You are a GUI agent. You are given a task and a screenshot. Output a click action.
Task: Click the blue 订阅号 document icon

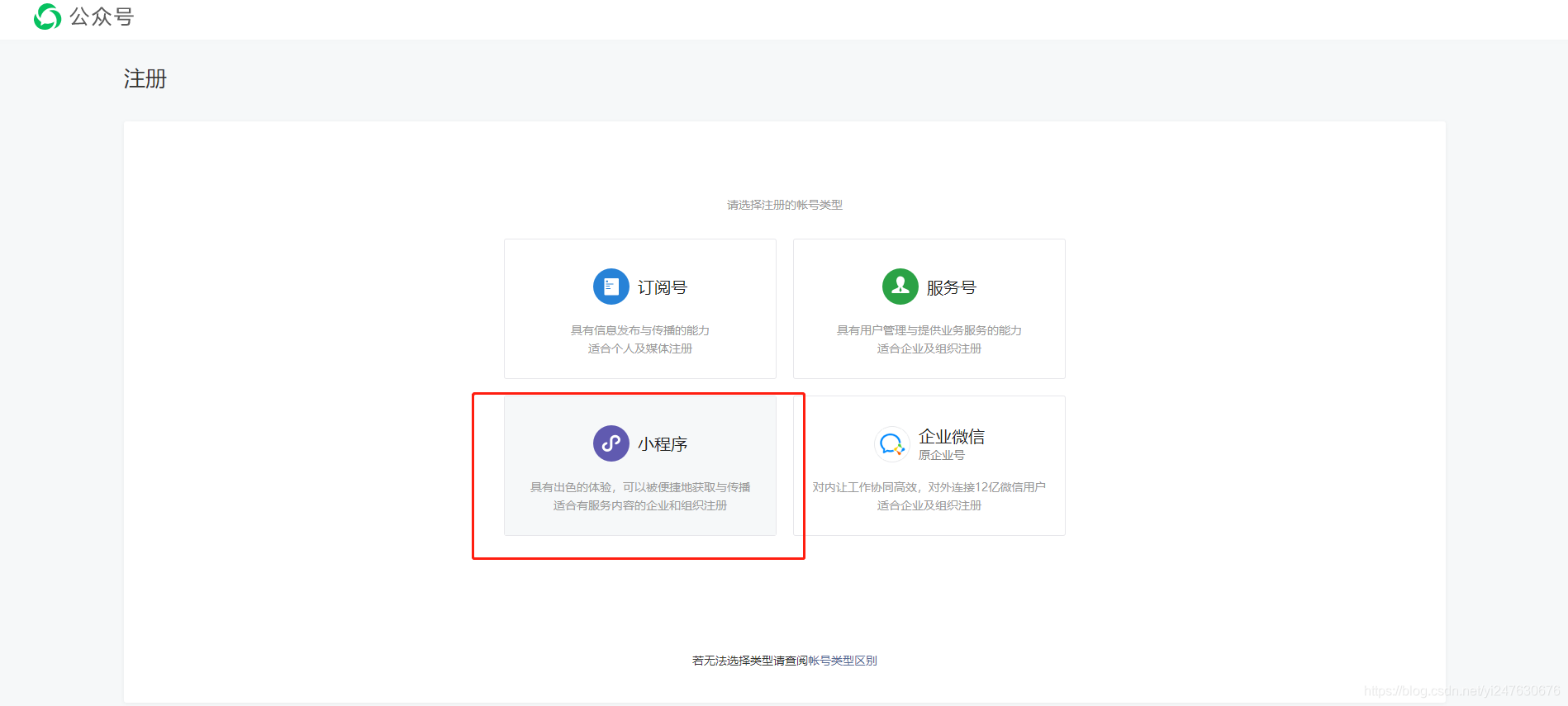point(611,287)
